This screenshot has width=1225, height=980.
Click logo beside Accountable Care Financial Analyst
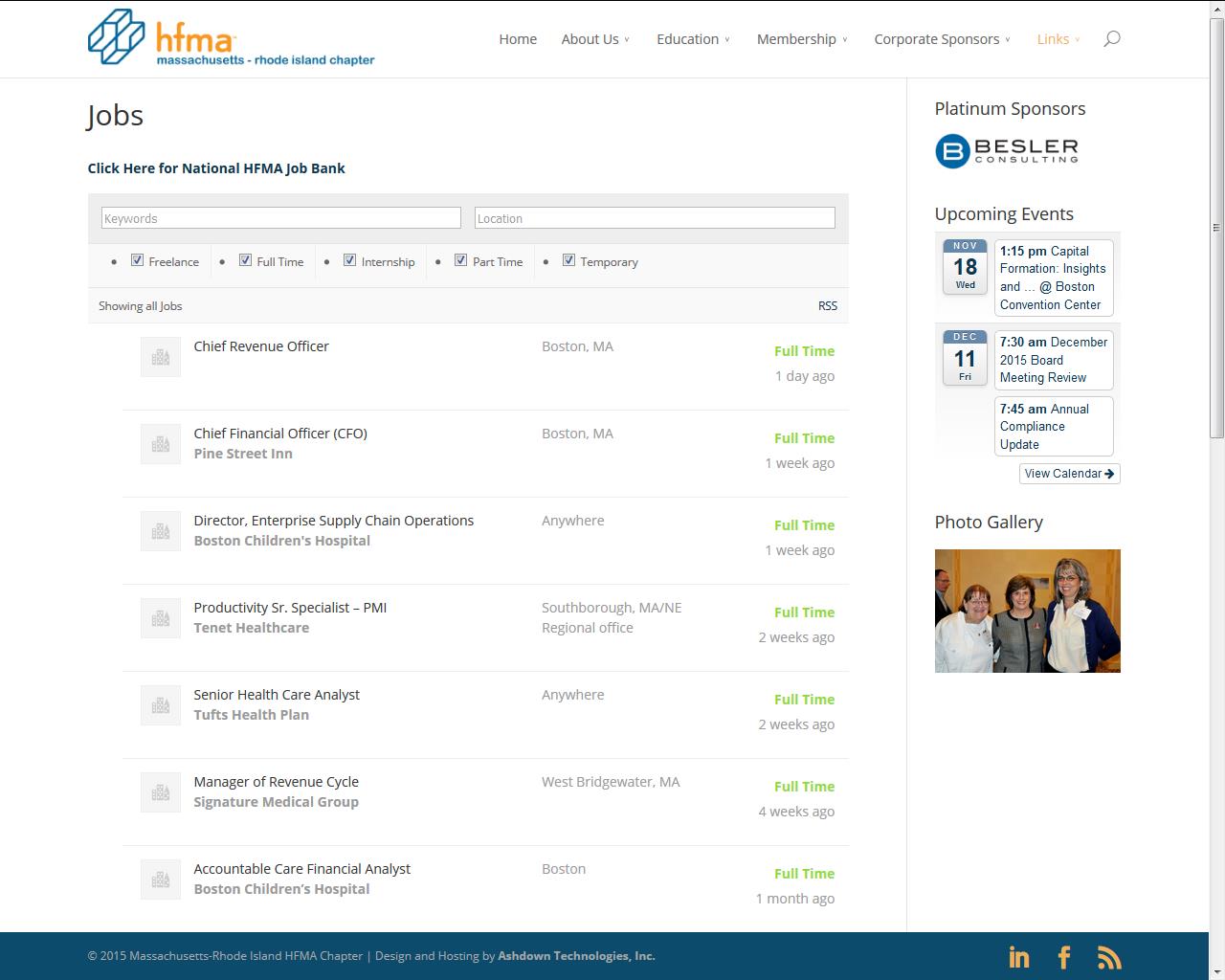pyautogui.click(x=161, y=880)
